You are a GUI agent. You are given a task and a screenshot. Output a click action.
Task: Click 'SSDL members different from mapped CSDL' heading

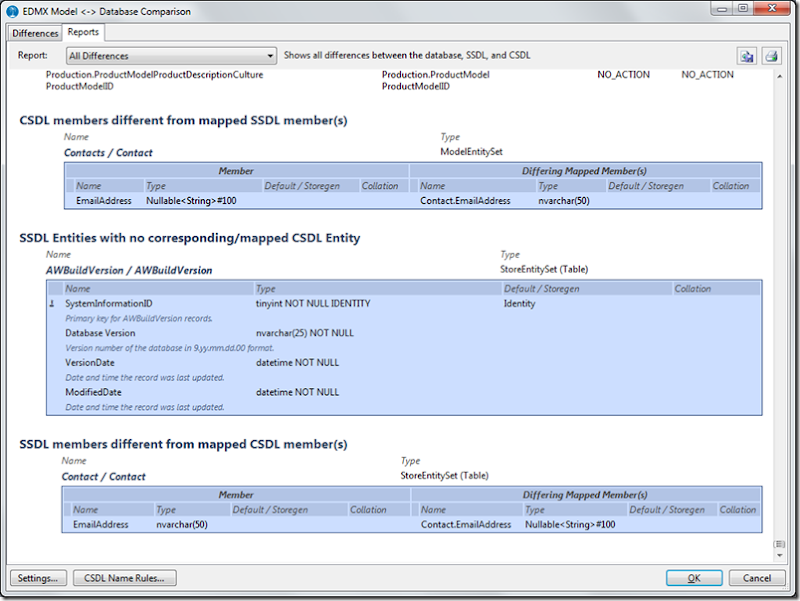[183, 444]
